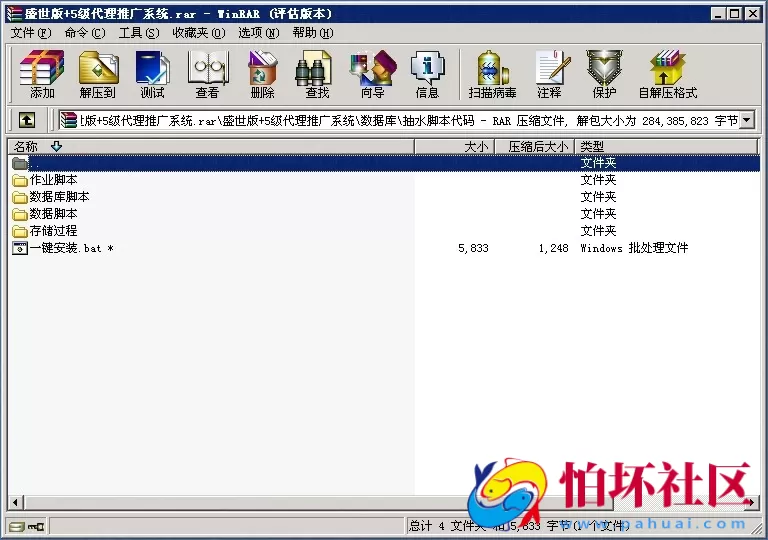768x540 pixels.
Task: Open the 文件(F) menu
Action: (x=31, y=33)
